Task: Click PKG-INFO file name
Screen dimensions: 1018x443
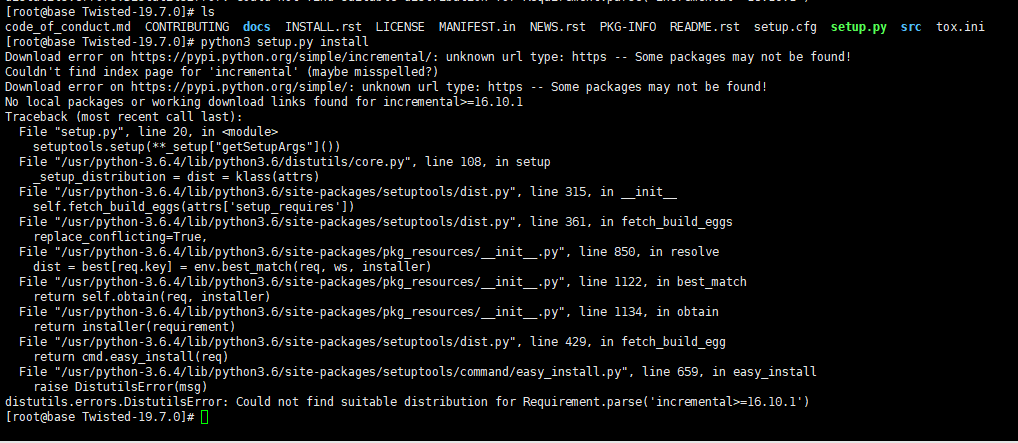Action: [x=628, y=27]
